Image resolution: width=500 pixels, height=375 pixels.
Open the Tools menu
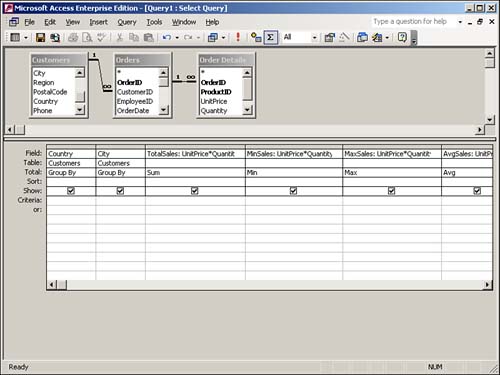pos(154,22)
